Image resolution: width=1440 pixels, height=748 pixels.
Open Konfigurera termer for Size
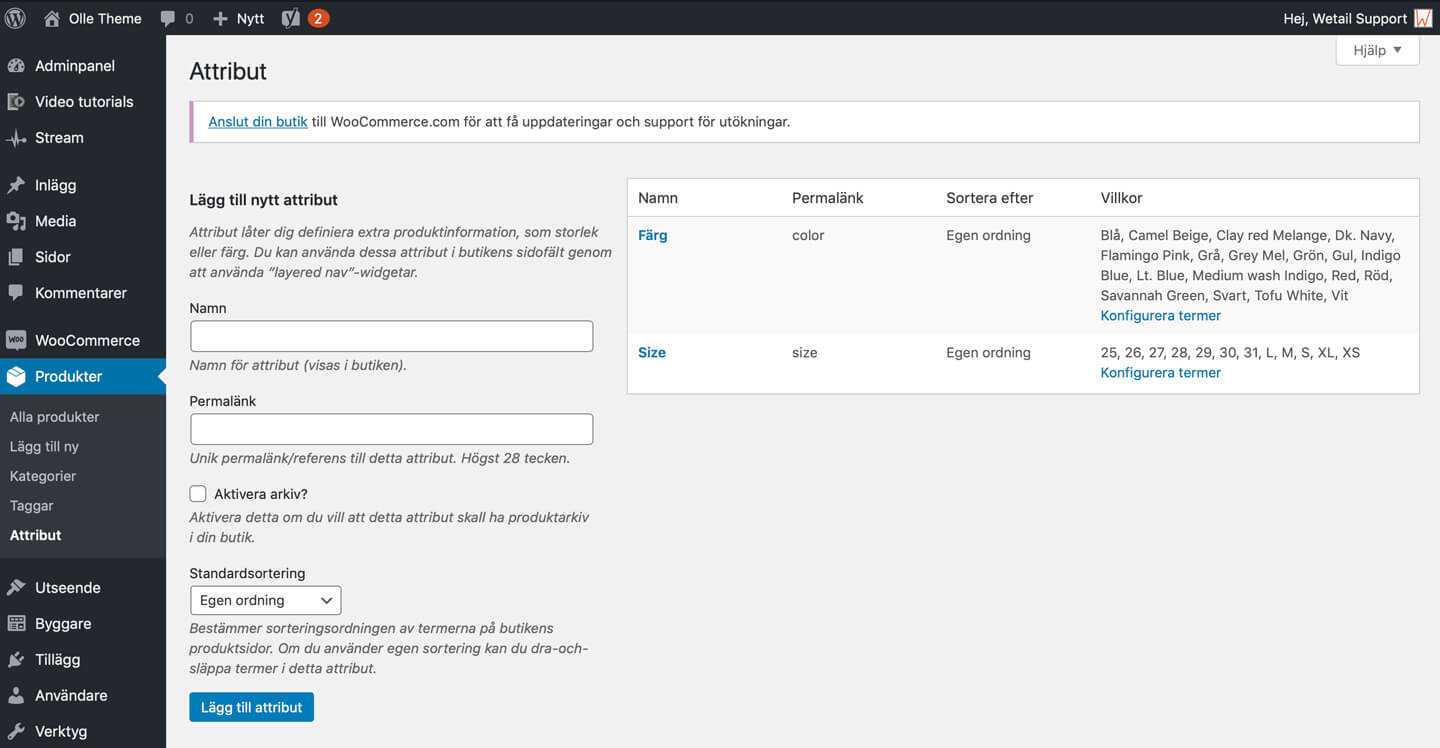1160,373
